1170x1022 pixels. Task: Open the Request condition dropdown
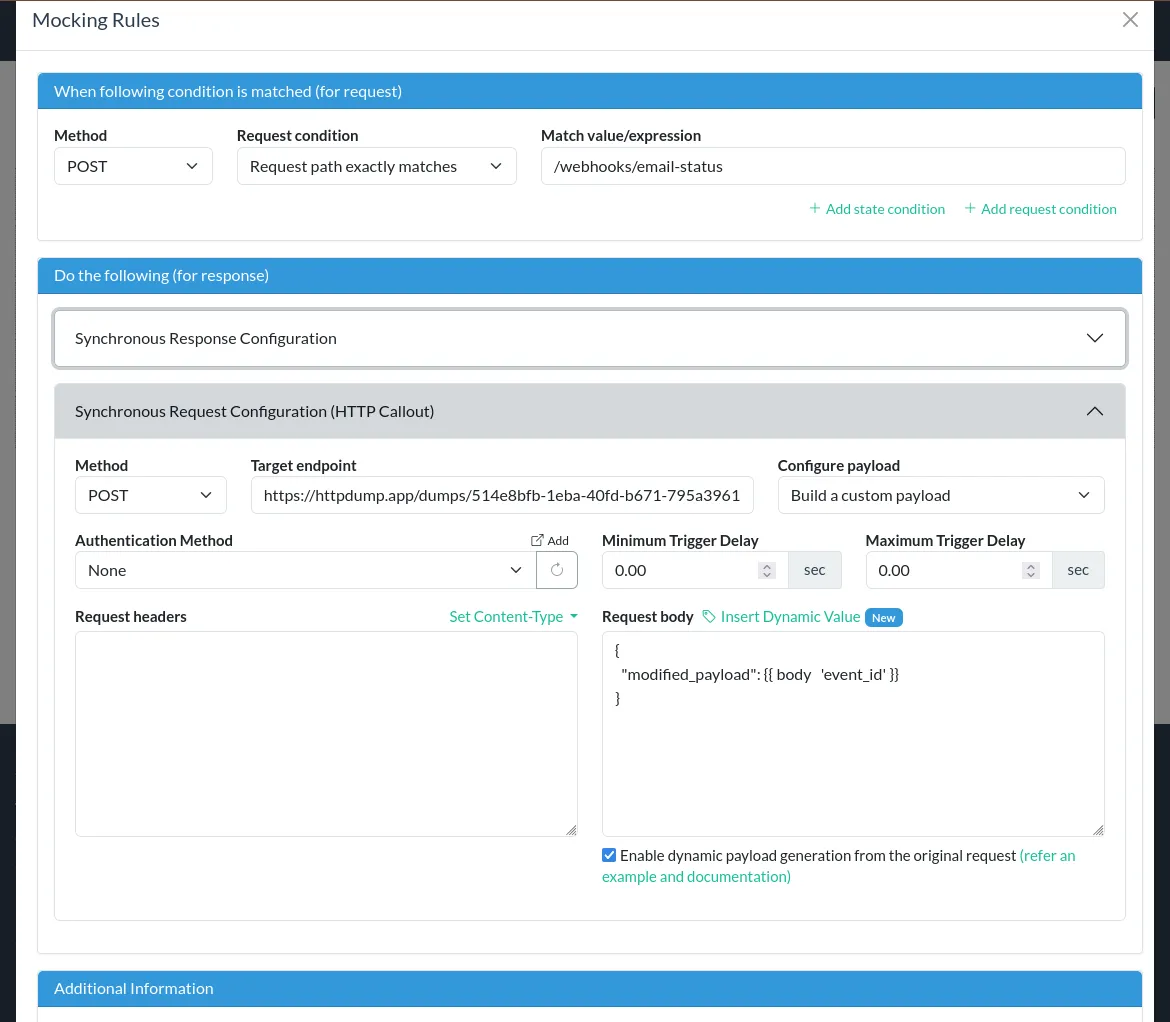[x=376, y=166]
